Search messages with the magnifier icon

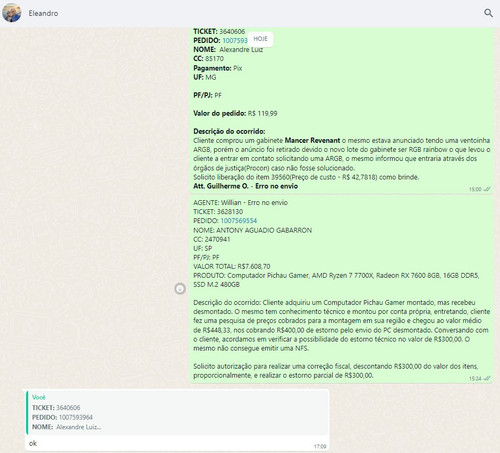(488, 13)
